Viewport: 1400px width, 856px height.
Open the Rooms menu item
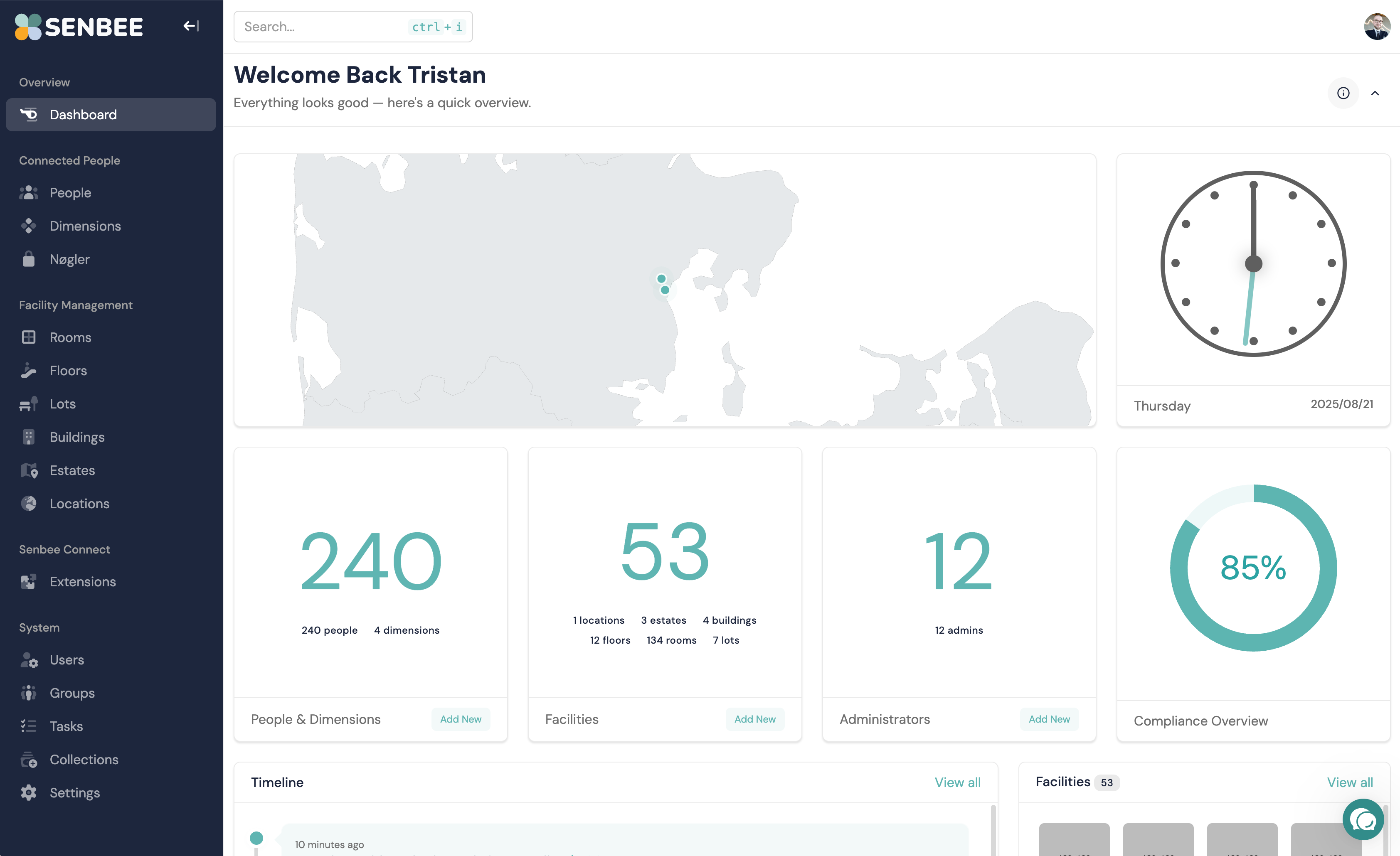[x=70, y=337]
